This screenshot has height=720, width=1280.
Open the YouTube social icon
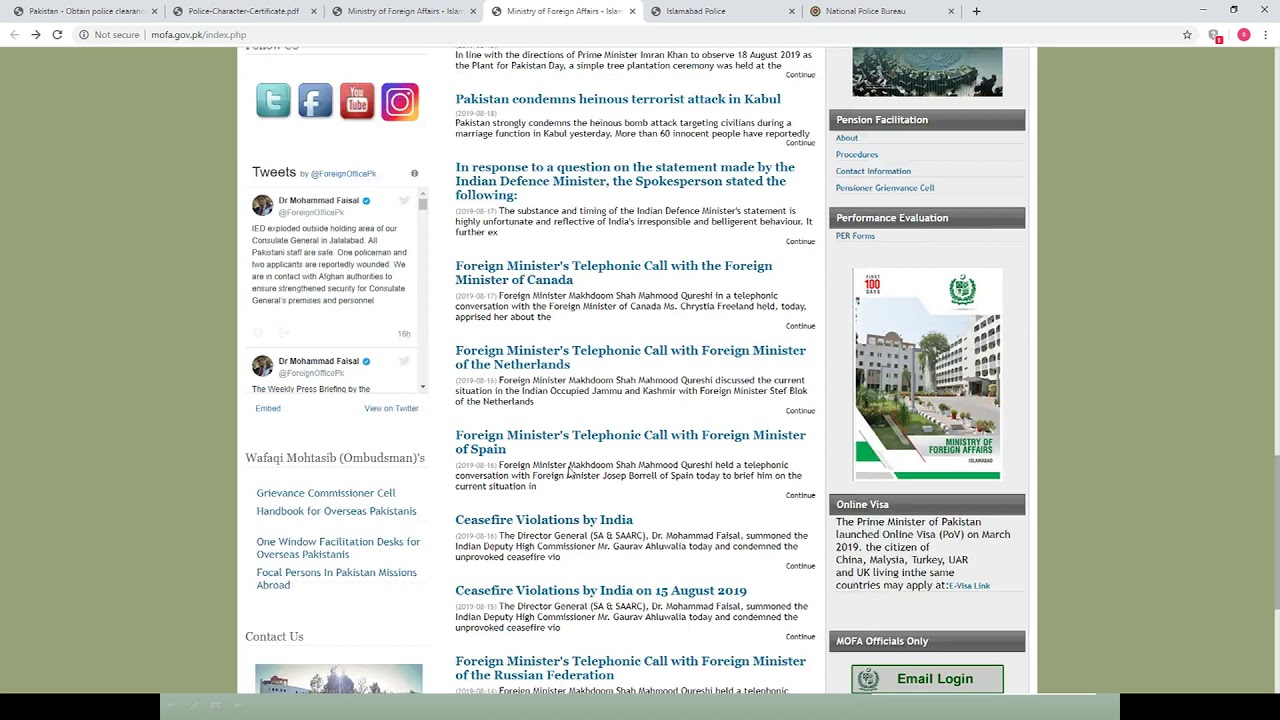[x=357, y=101]
